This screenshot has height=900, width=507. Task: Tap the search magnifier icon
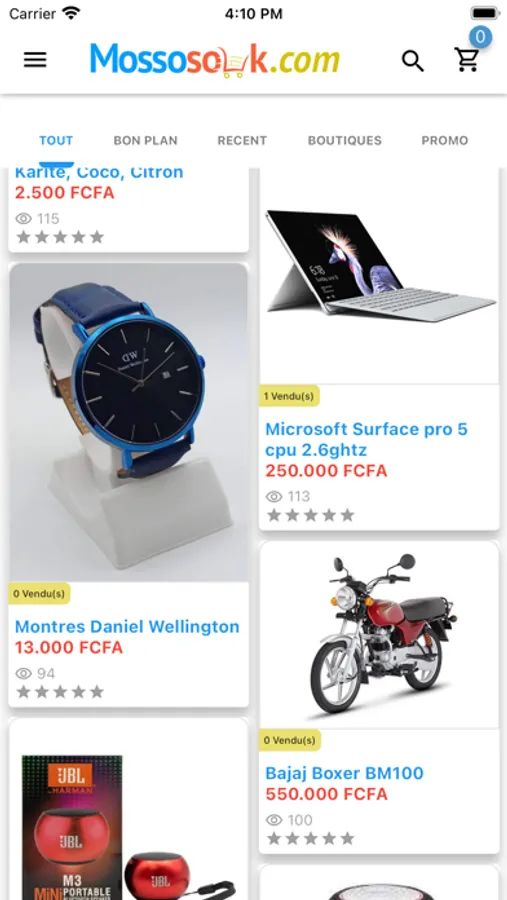(x=412, y=60)
